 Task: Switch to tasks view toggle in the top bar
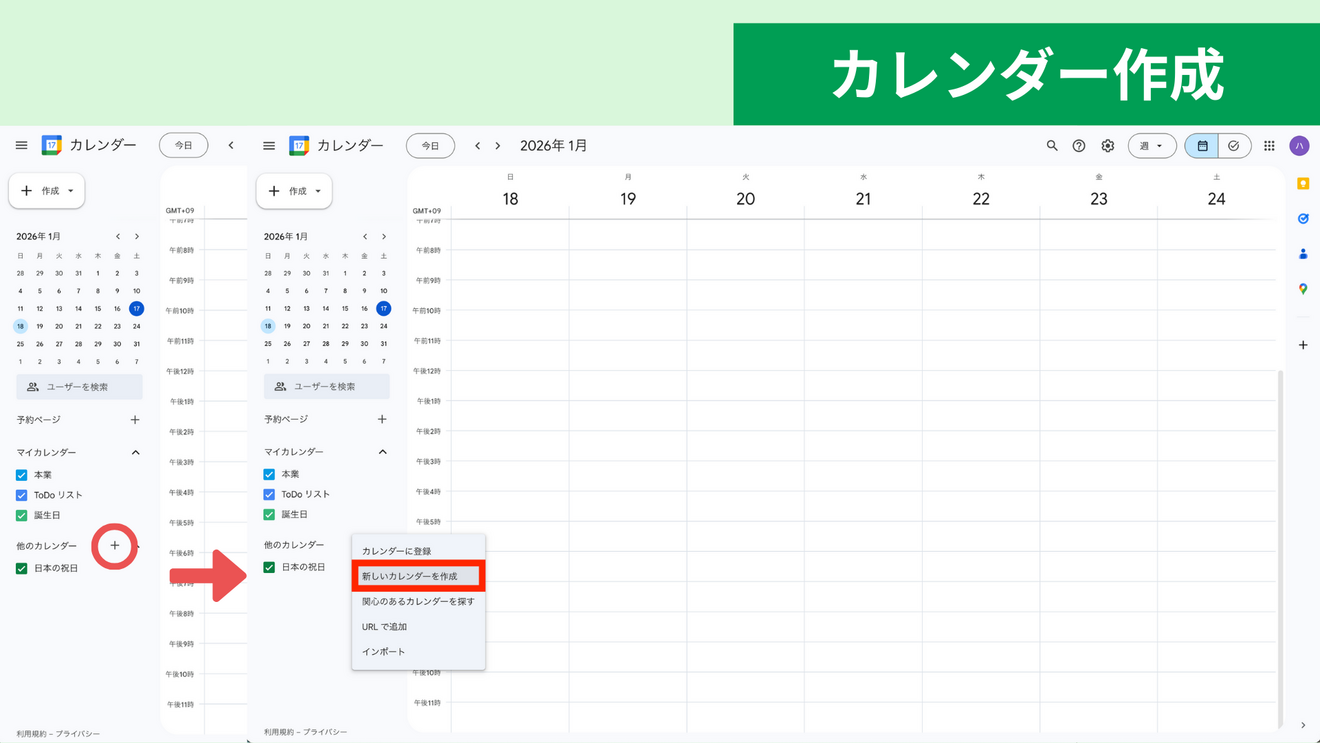1234,146
